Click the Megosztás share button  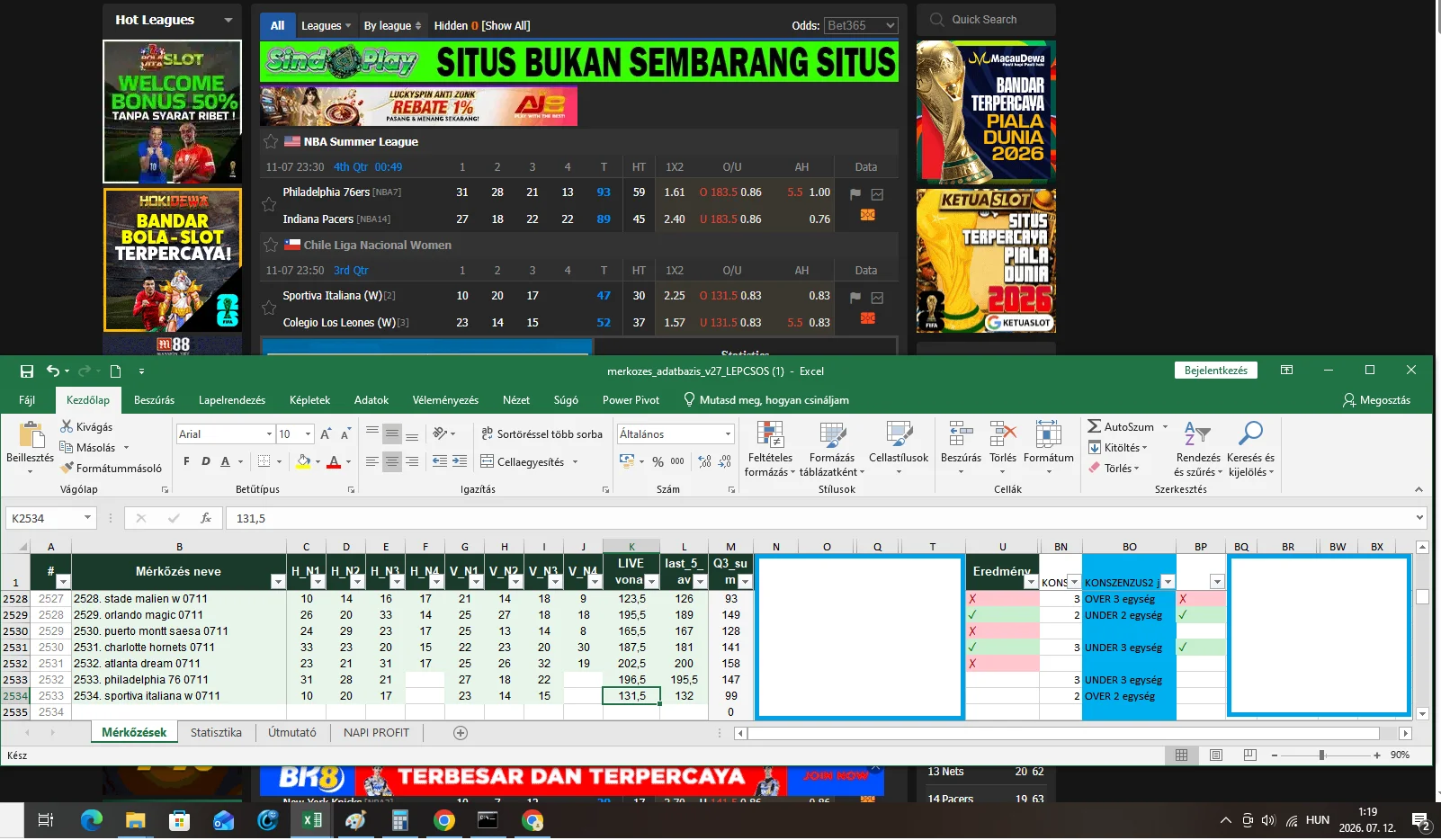pyautogui.click(x=1376, y=400)
